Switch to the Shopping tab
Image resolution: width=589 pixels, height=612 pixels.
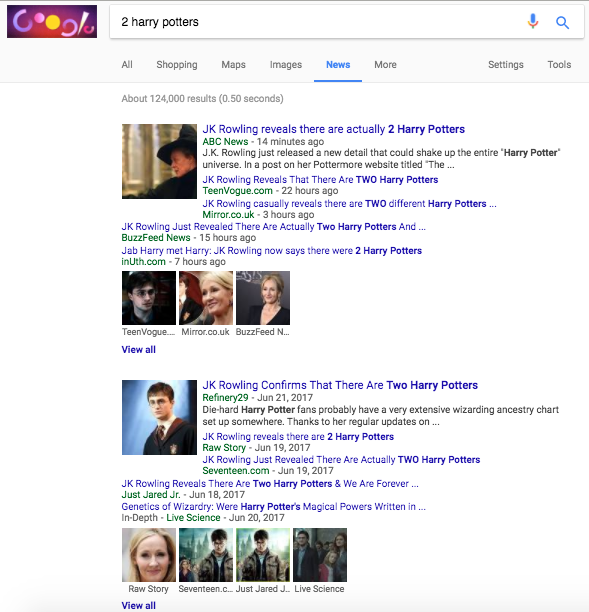[x=177, y=65]
